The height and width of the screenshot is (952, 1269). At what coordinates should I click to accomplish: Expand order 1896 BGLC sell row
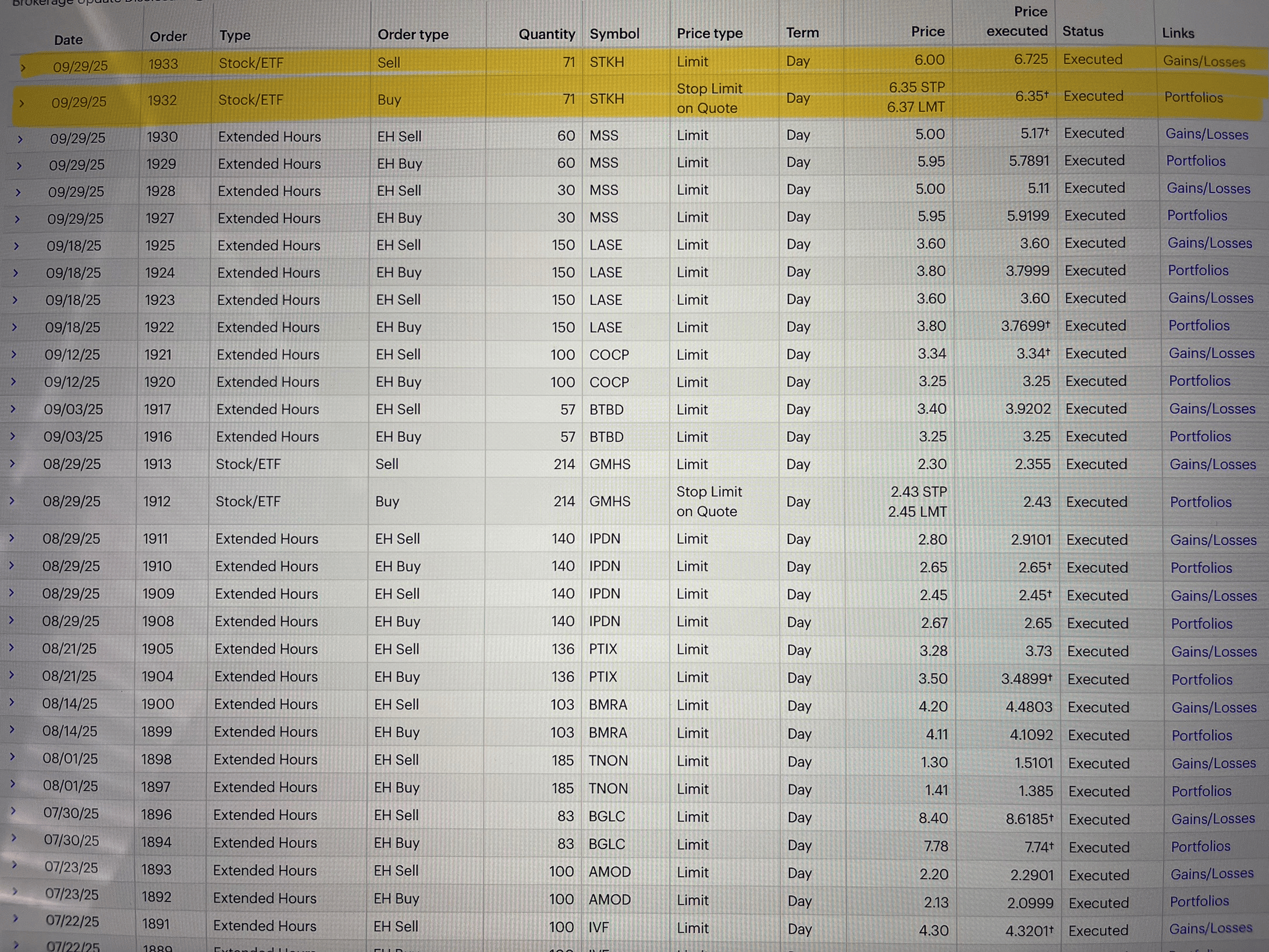[x=13, y=811]
